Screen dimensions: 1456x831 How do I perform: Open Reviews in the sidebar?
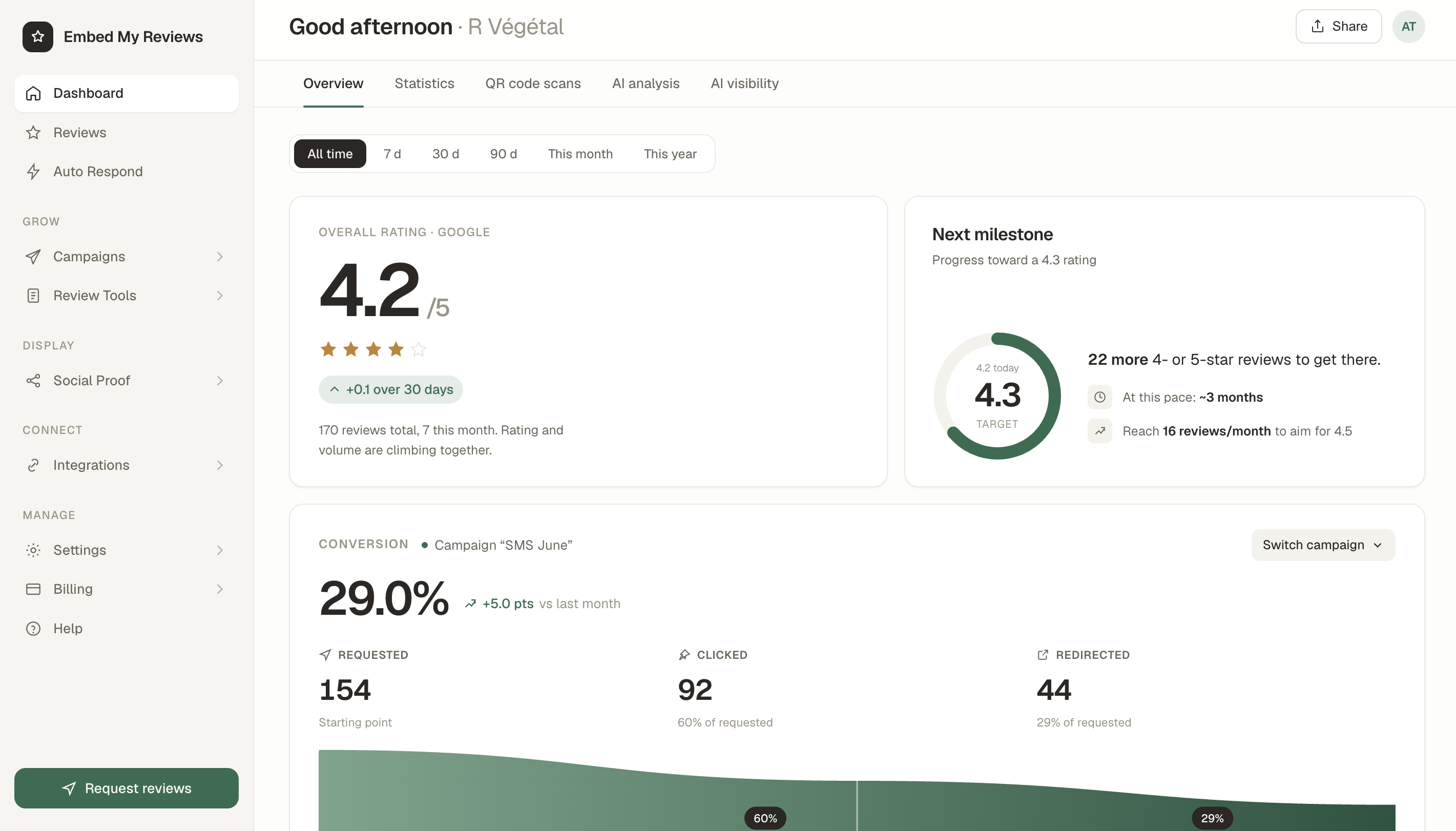[126, 132]
